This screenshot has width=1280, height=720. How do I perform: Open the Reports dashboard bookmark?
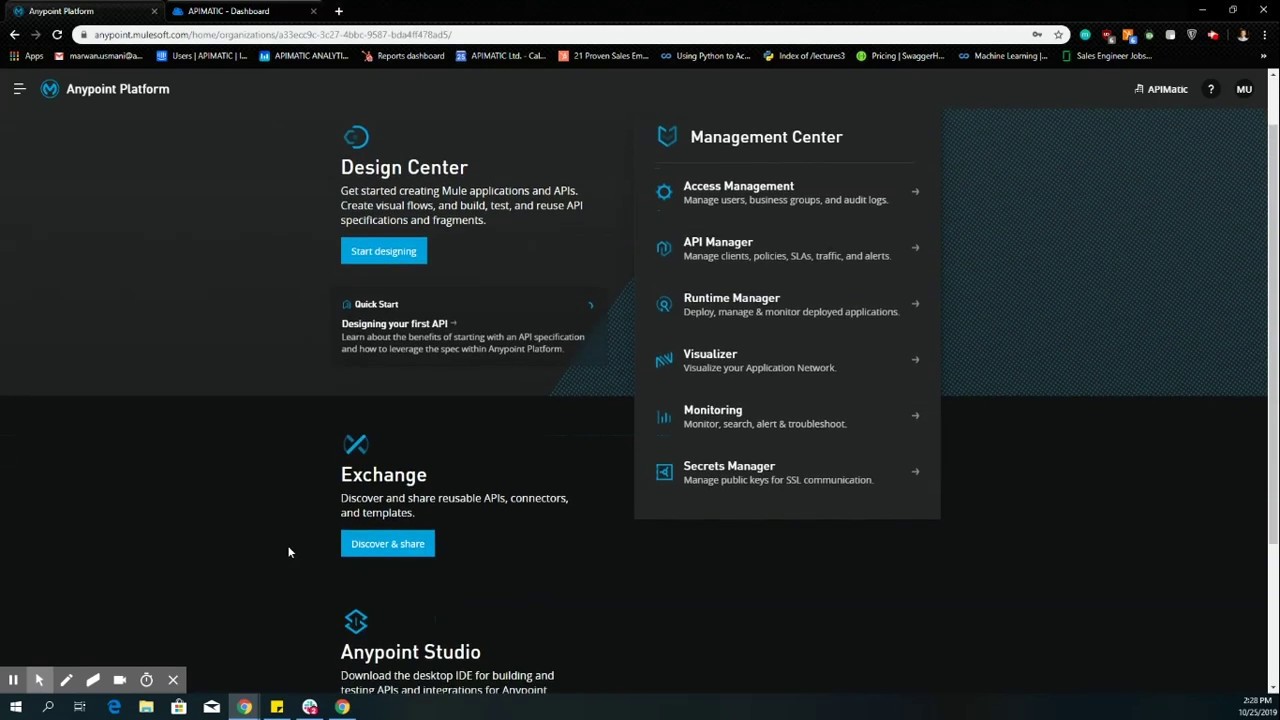pos(403,56)
